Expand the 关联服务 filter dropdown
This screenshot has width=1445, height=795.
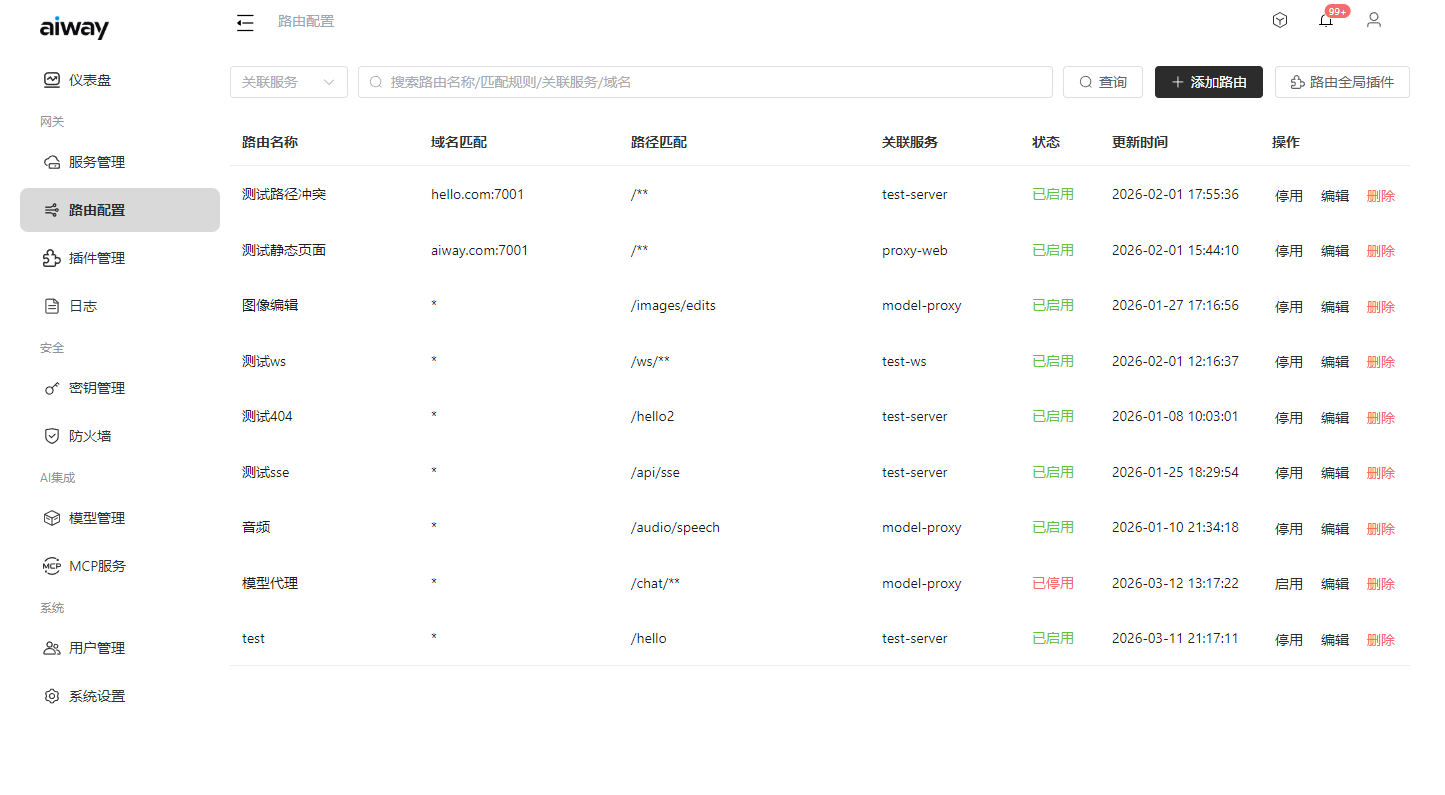coord(288,82)
